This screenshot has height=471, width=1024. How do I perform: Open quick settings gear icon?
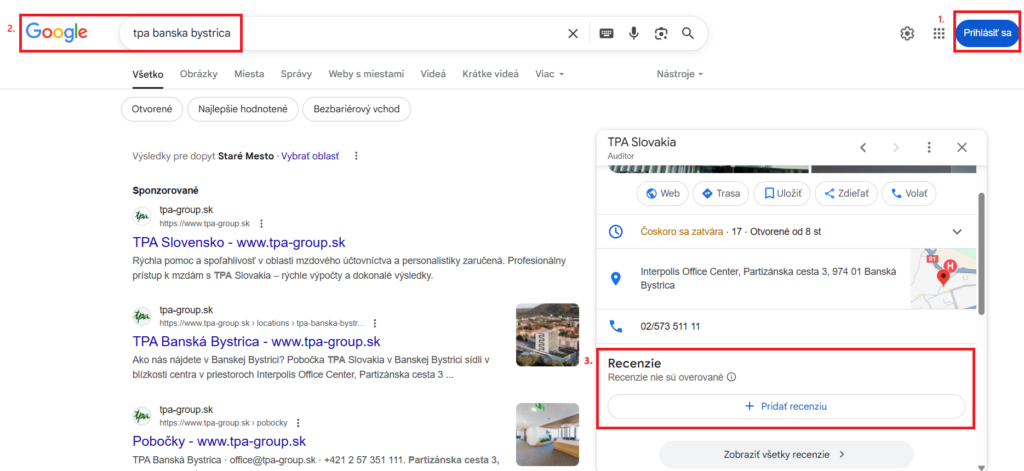[907, 33]
